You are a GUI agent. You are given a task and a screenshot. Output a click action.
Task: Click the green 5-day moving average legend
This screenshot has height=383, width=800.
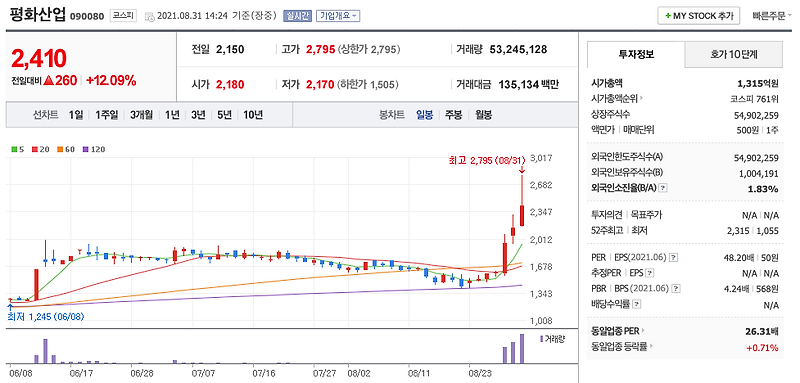click(x=18, y=150)
